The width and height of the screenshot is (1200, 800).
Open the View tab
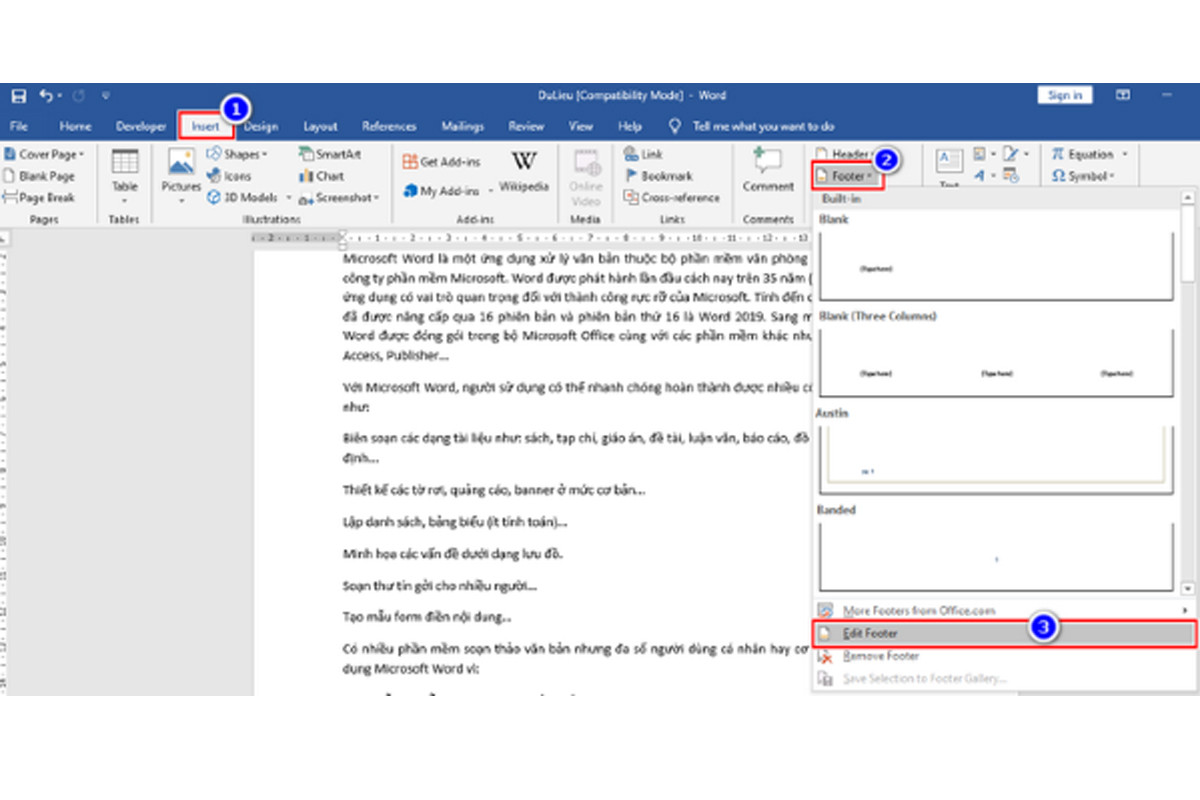[x=581, y=127]
